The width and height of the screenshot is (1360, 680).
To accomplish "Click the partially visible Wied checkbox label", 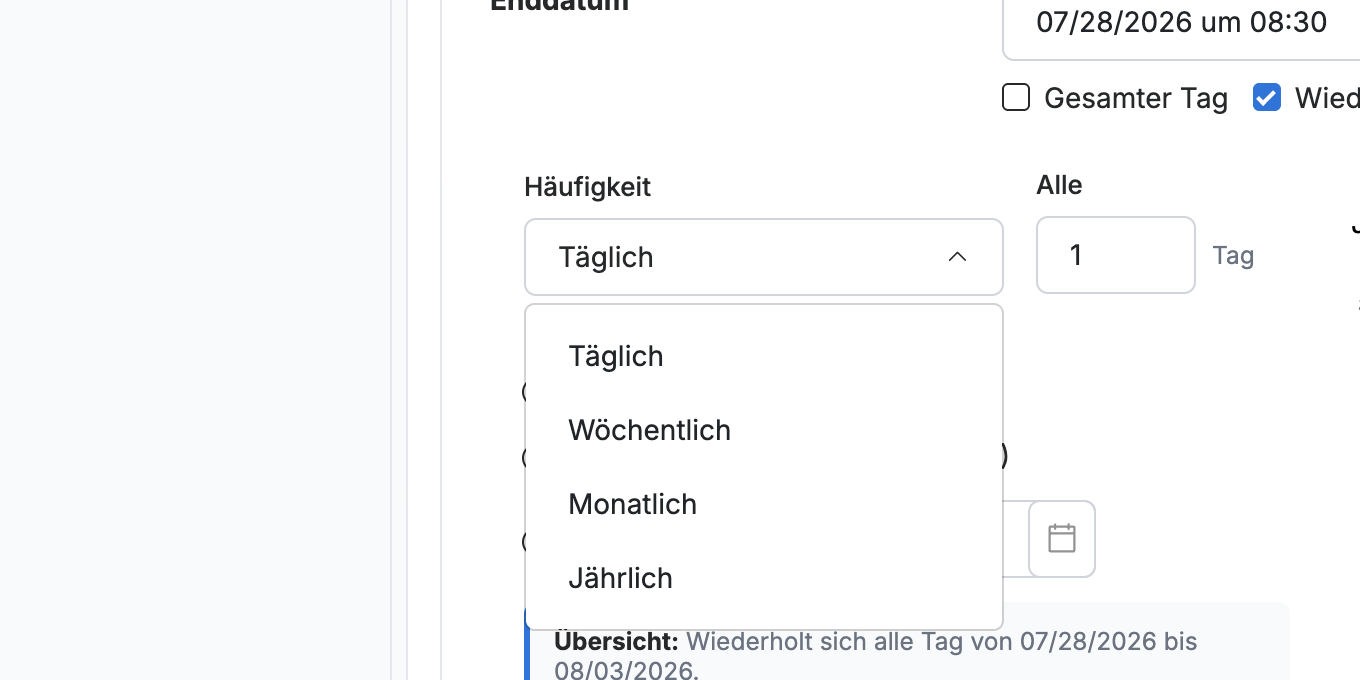I will click(1327, 98).
